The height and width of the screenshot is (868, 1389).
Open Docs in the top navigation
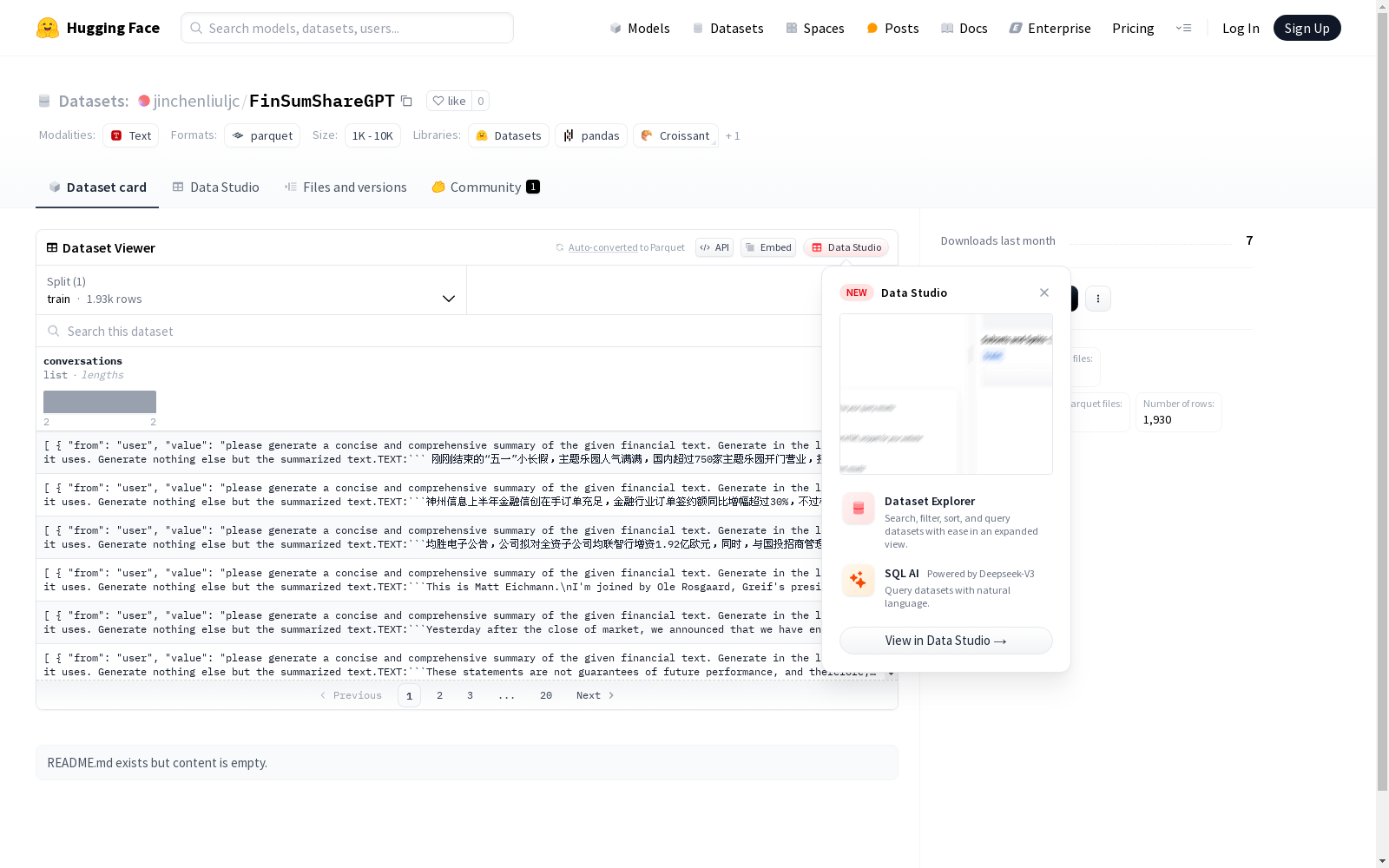tap(964, 28)
